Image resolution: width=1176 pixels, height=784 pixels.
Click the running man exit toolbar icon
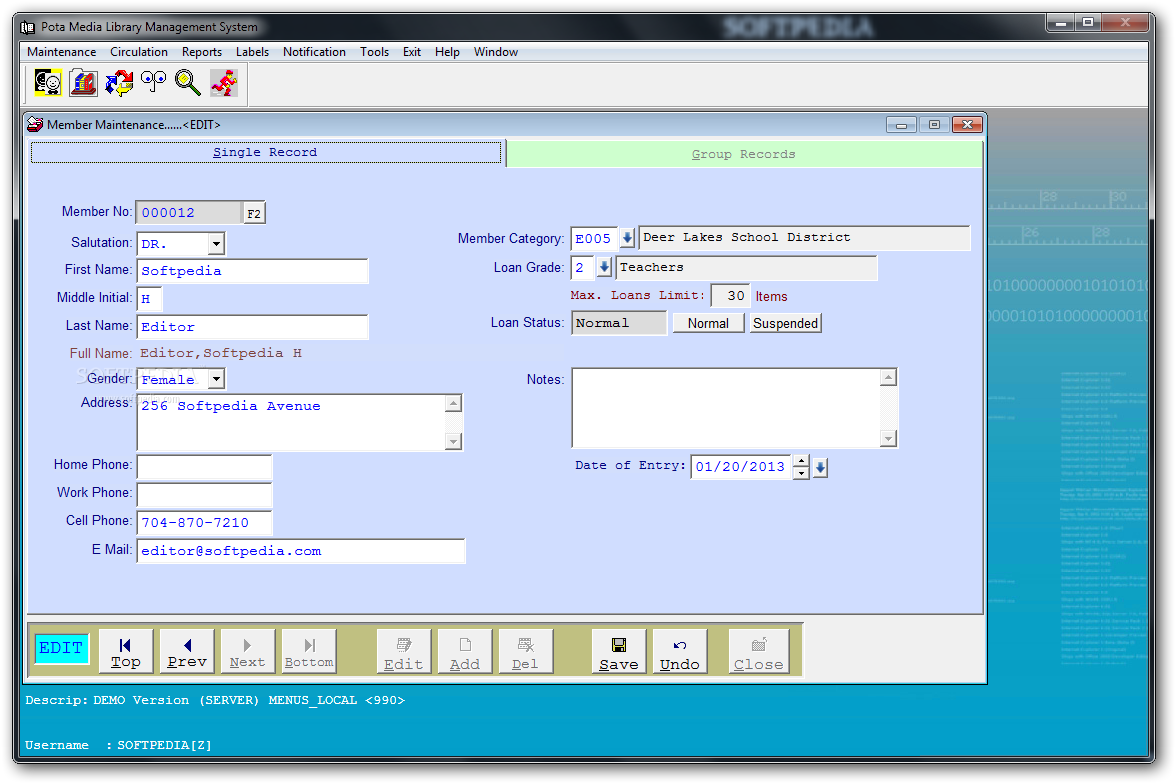coord(224,83)
